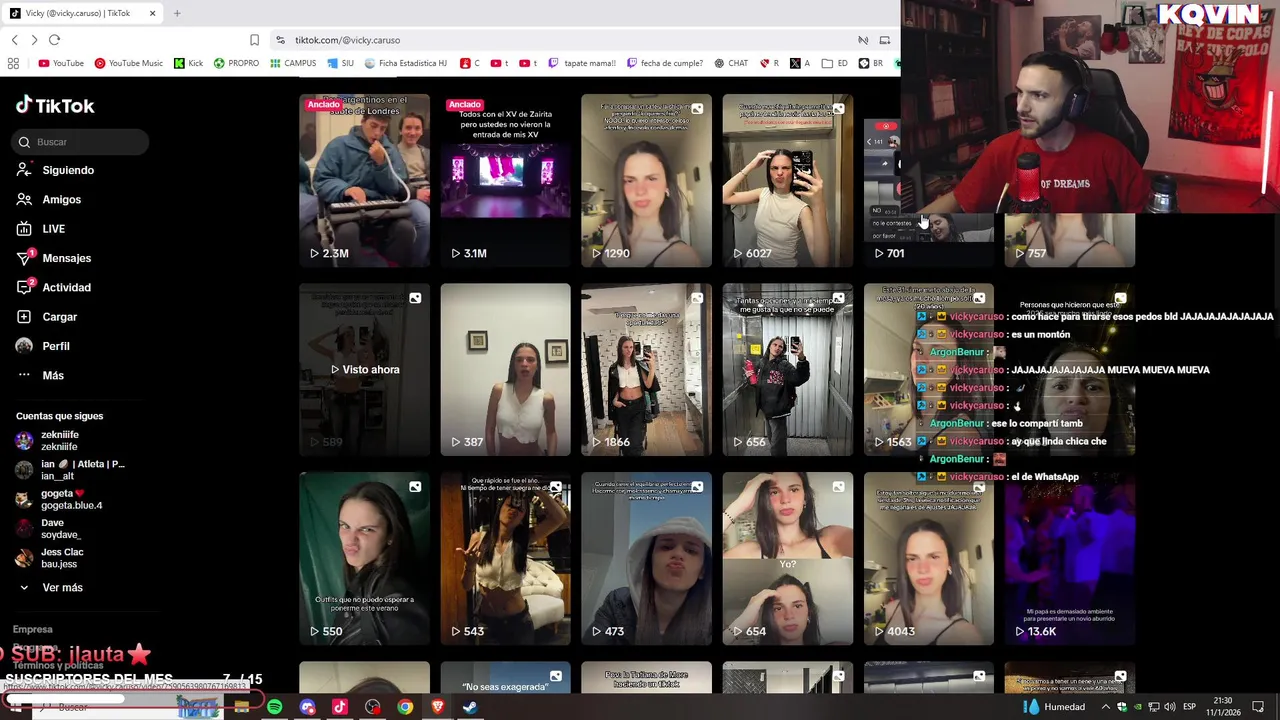Expand Ver más followed accounts

[50, 588]
